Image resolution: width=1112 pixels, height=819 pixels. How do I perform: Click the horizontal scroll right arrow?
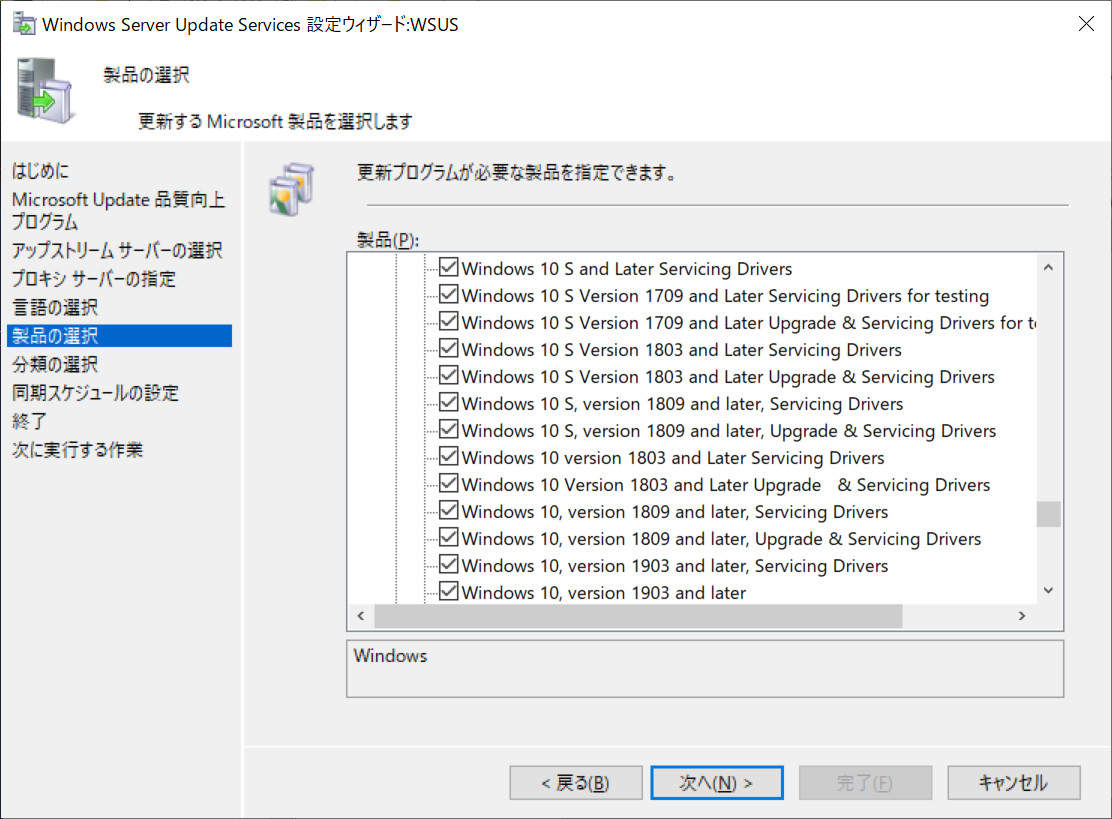(x=1022, y=615)
